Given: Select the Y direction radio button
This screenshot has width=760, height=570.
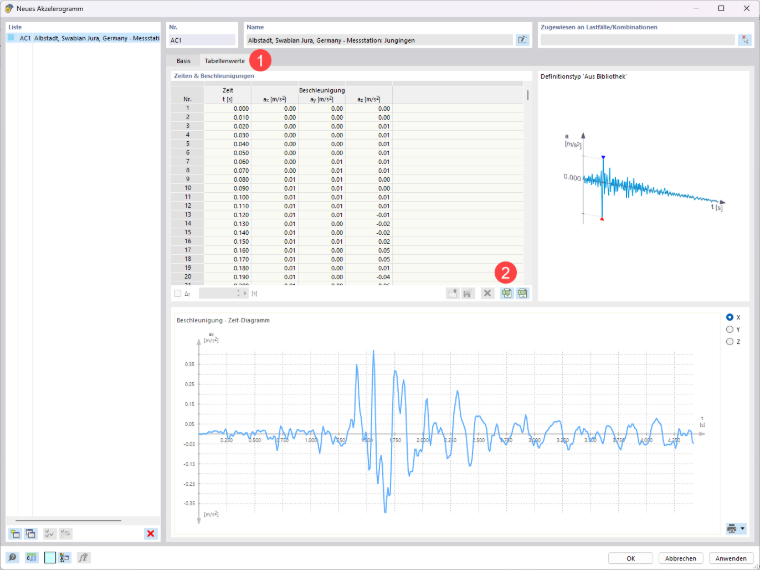Looking at the screenshot, I should (x=729, y=330).
